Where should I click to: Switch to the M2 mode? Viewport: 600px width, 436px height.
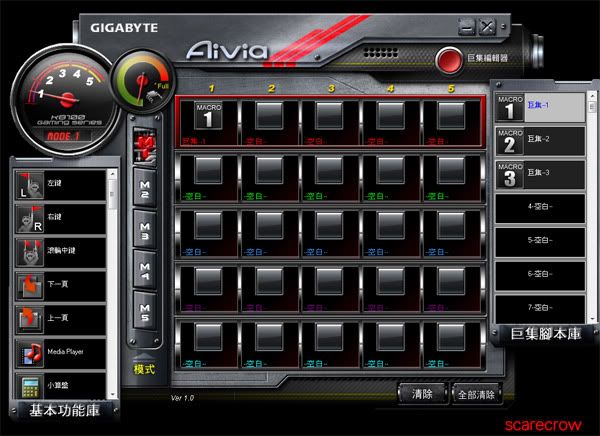pos(145,188)
